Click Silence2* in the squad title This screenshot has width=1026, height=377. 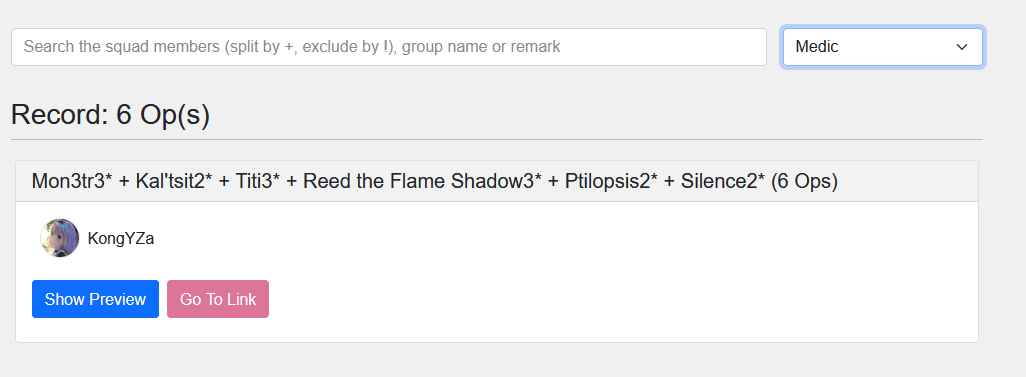click(722, 181)
